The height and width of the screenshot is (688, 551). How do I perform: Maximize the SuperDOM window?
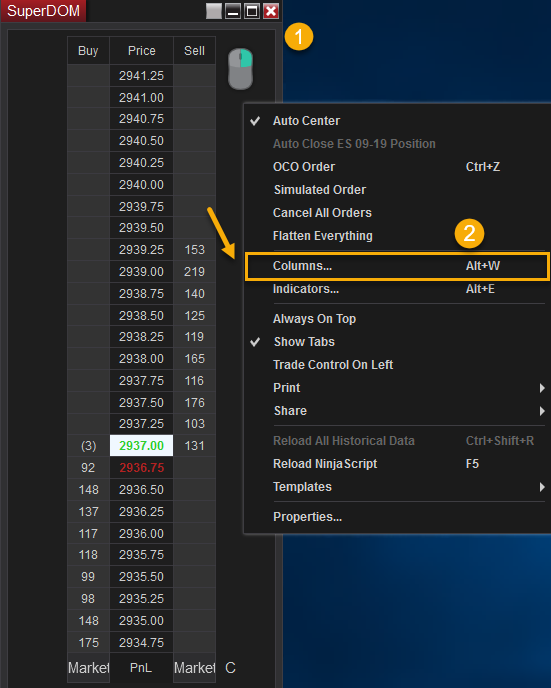[x=252, y=11]
